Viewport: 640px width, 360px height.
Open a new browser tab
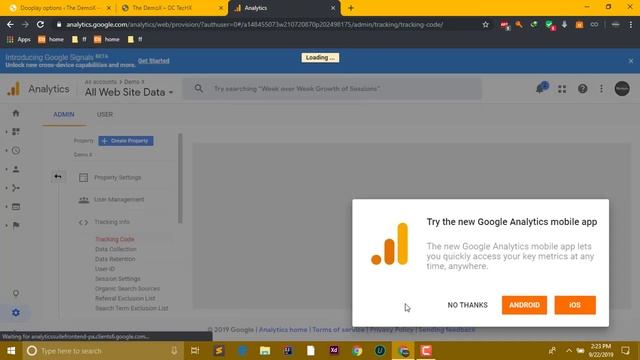[351, 8]
